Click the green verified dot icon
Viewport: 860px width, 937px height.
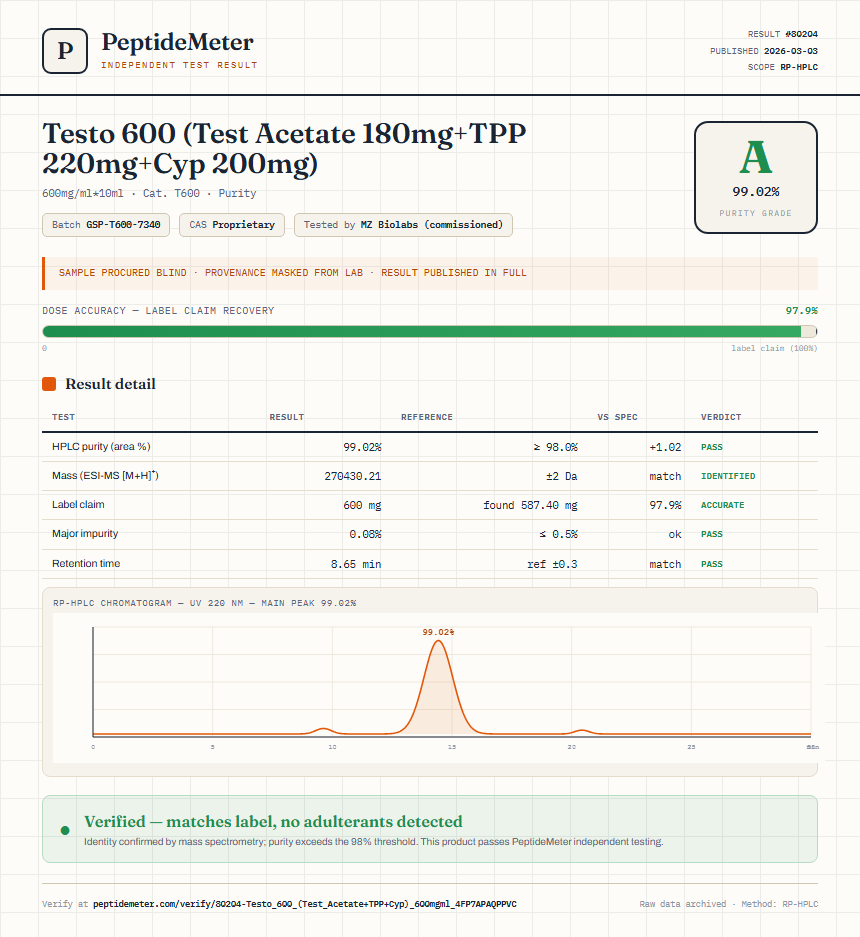[65, 830]
